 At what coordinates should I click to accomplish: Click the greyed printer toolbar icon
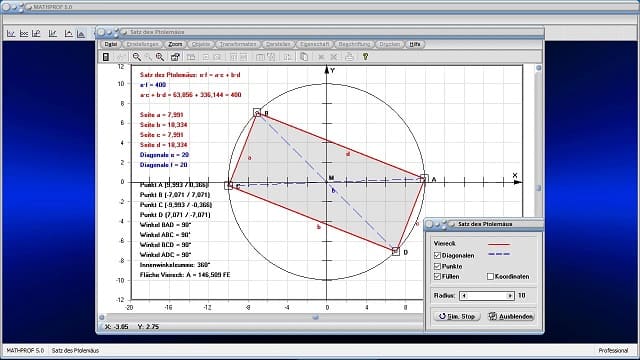[x=349, y=57]
